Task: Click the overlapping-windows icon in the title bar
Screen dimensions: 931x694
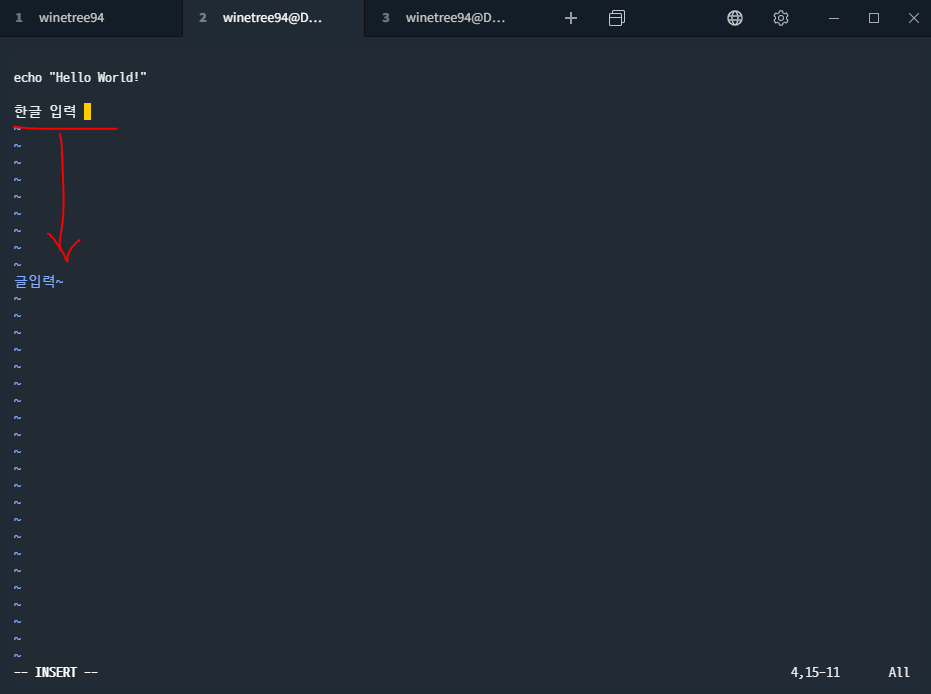Action: (616, 17)
